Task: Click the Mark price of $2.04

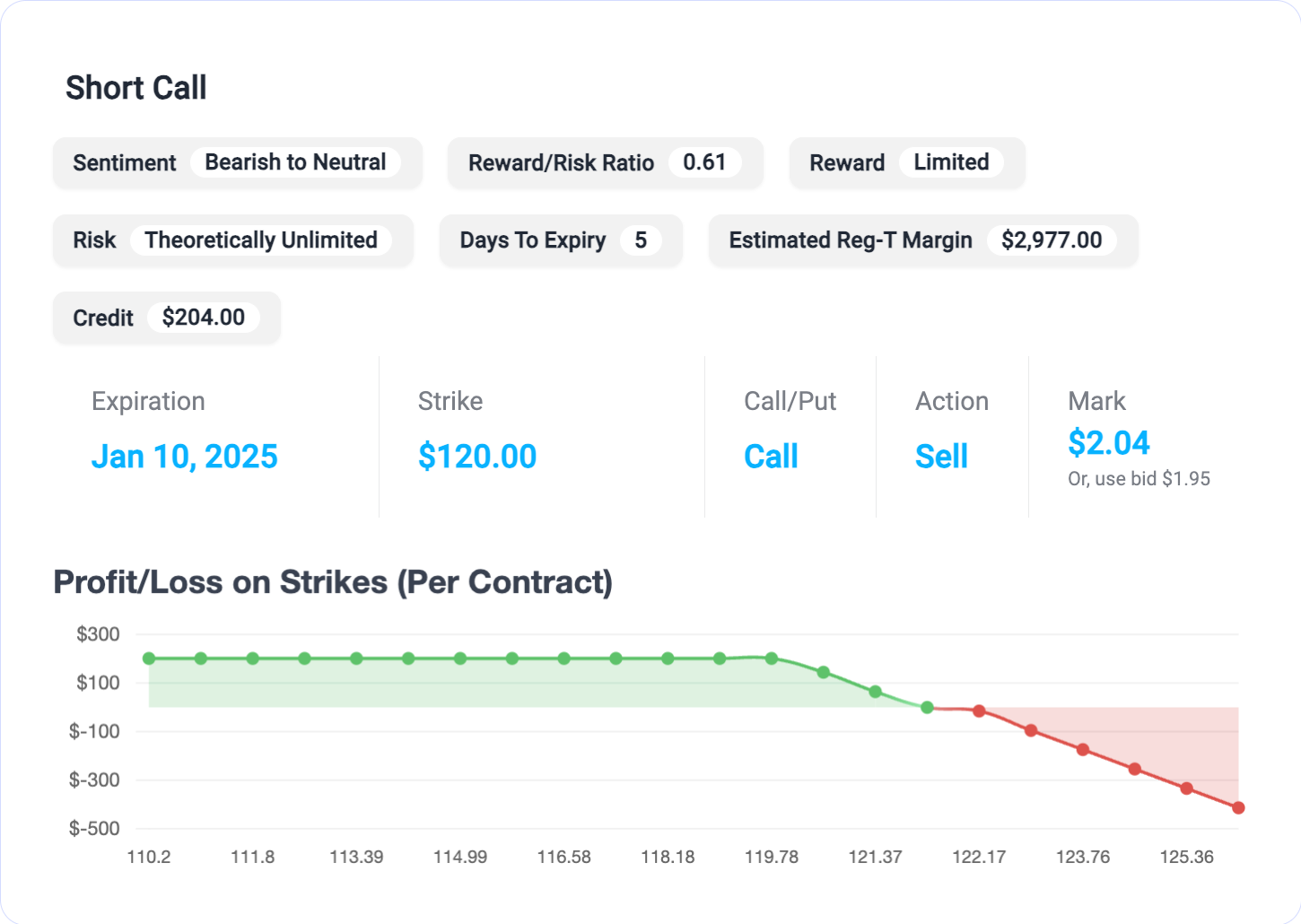Action: click(1109, 442)
